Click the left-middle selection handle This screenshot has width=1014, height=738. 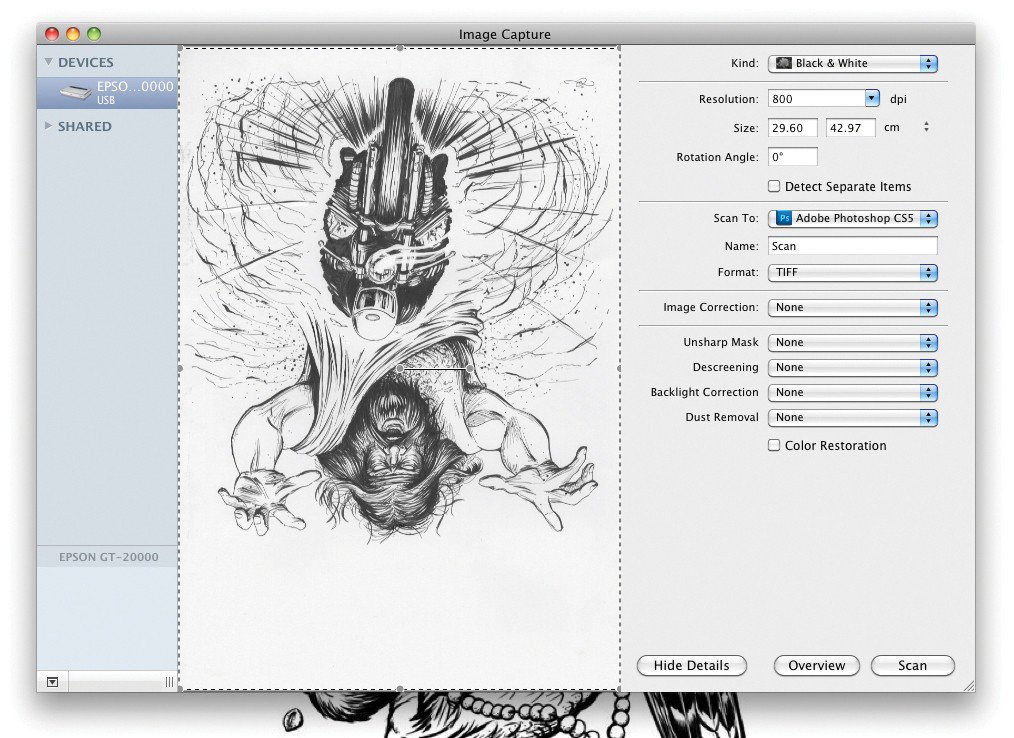[180, 369]
